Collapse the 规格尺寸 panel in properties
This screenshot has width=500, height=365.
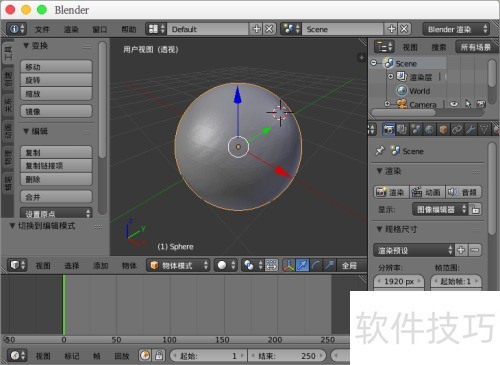point(379,229)
